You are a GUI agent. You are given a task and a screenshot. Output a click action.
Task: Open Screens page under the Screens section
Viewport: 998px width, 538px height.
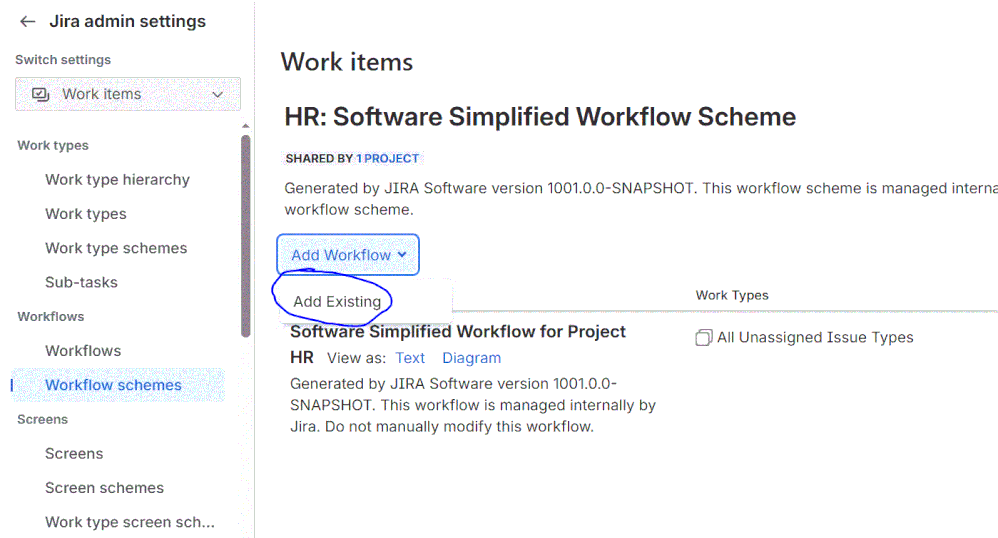click(x=74, y=453)
